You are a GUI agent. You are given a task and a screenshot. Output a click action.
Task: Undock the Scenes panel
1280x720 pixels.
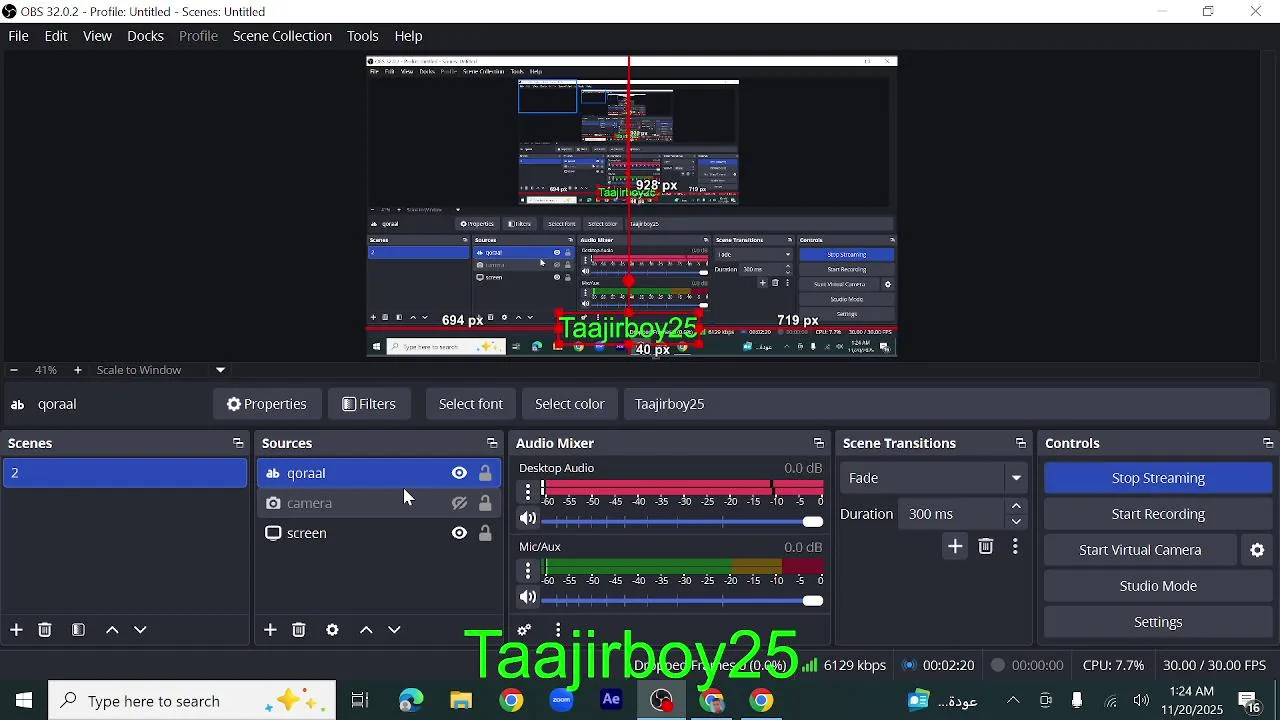[238, 443]
